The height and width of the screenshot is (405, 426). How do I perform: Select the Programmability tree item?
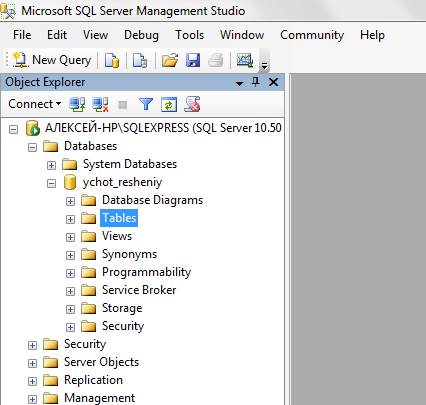coord(146,272)
